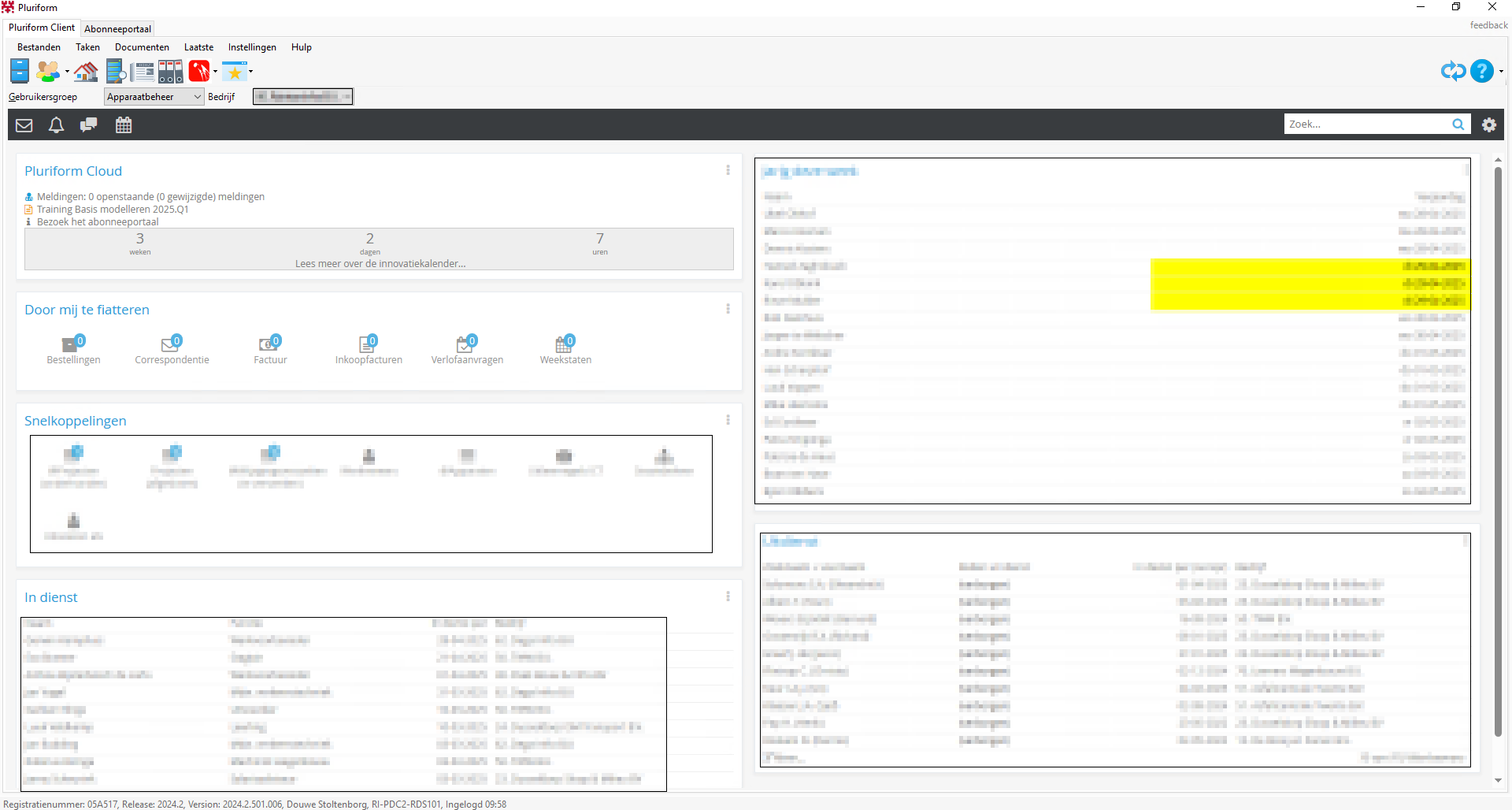The height and width of the screenshot is (810, 1512).
Task: Click the Pluriform Cloud heading
Action: click(73, 171)
